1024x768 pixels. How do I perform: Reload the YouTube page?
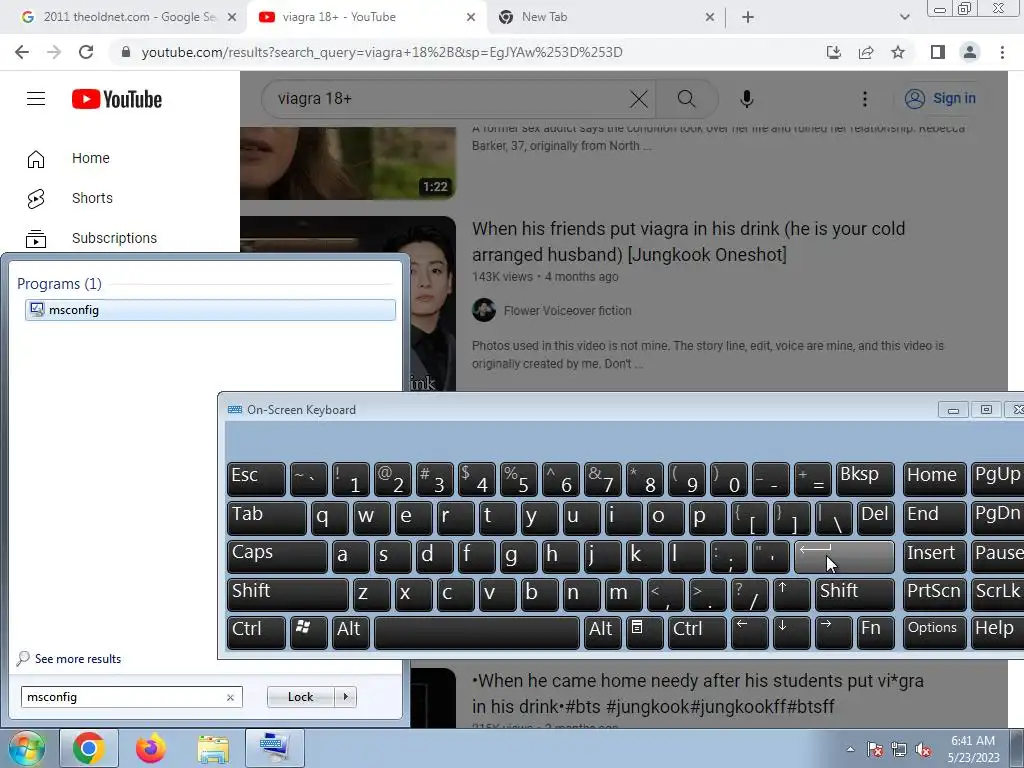[x=86, y=52]
